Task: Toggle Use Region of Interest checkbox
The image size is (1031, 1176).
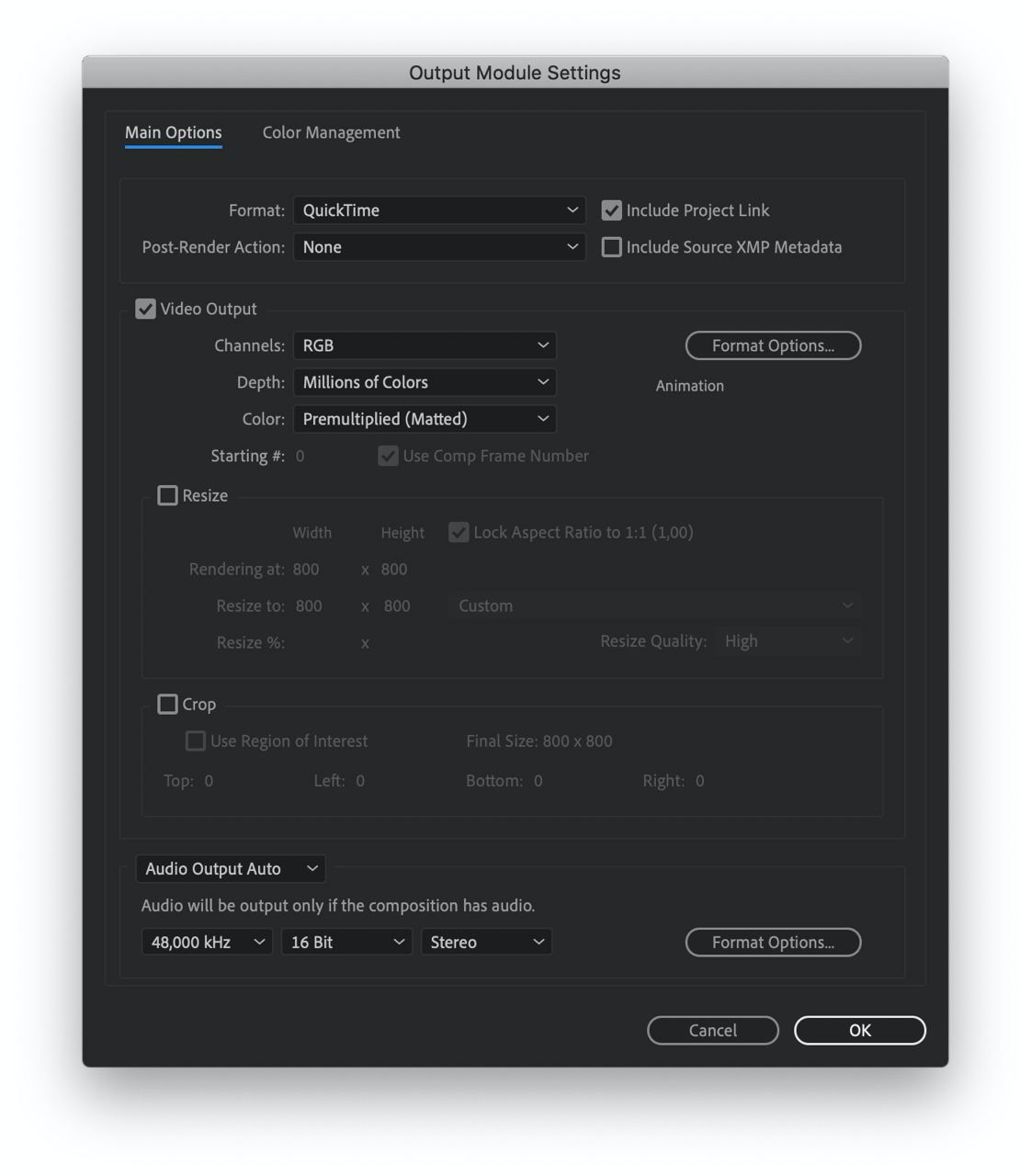Action: pos(195,741)
